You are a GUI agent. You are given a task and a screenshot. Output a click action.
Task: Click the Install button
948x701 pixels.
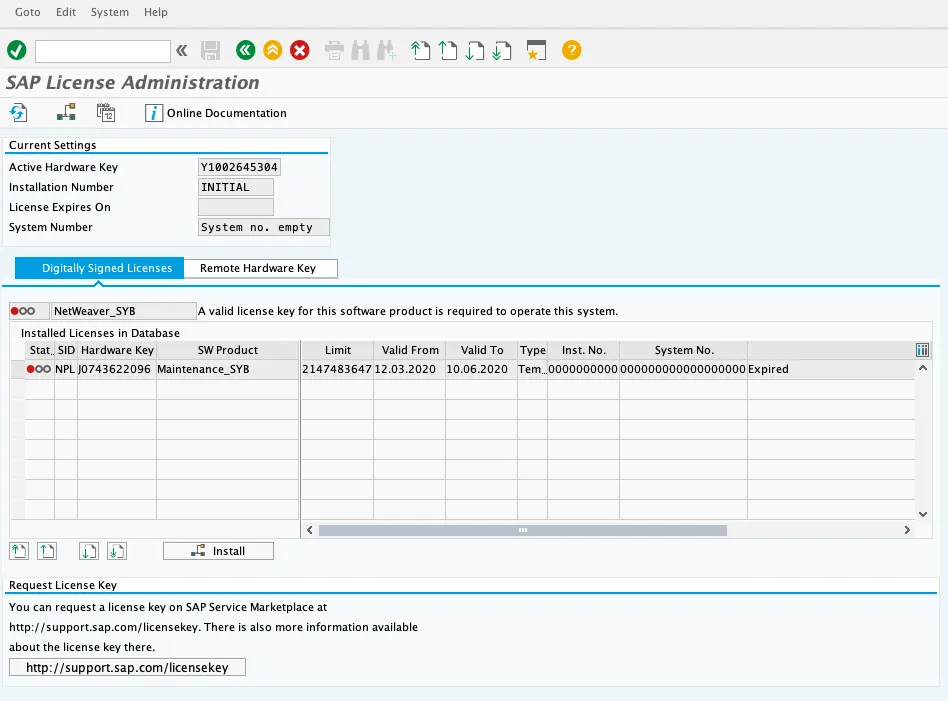pyautogui.click(x=218, y=551)
